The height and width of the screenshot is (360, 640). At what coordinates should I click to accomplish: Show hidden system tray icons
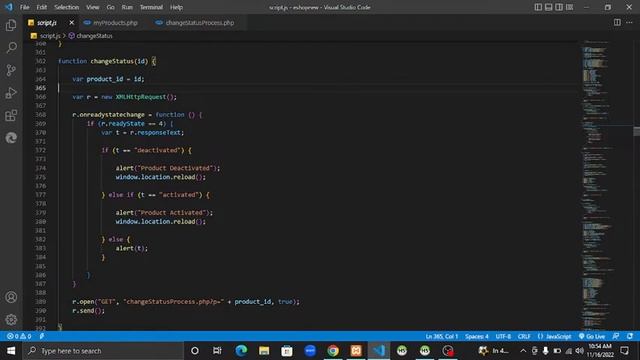(x=523, y=351)
